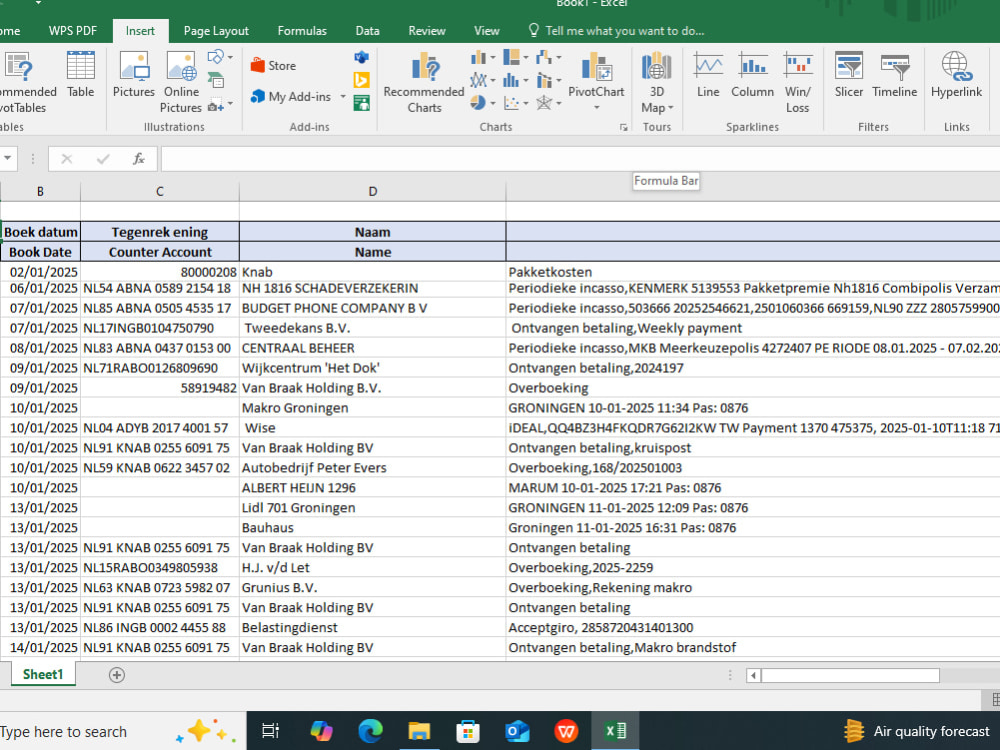This screenshot has width=1000, height=750.
Task: Expand the Screenshot dropdown arrow
Action: tap(230, 104)
